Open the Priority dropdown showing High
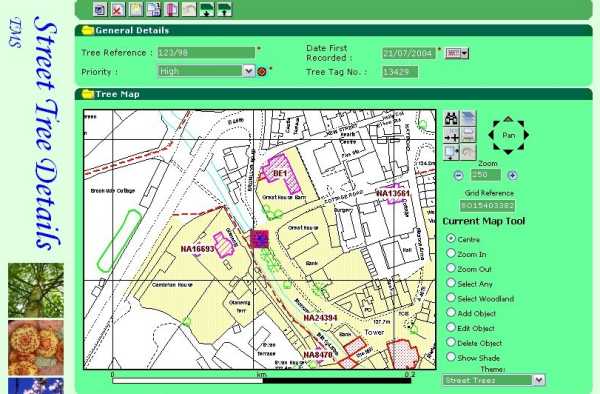Viewport: 600px width, 394px height. (x=249, y=71)
